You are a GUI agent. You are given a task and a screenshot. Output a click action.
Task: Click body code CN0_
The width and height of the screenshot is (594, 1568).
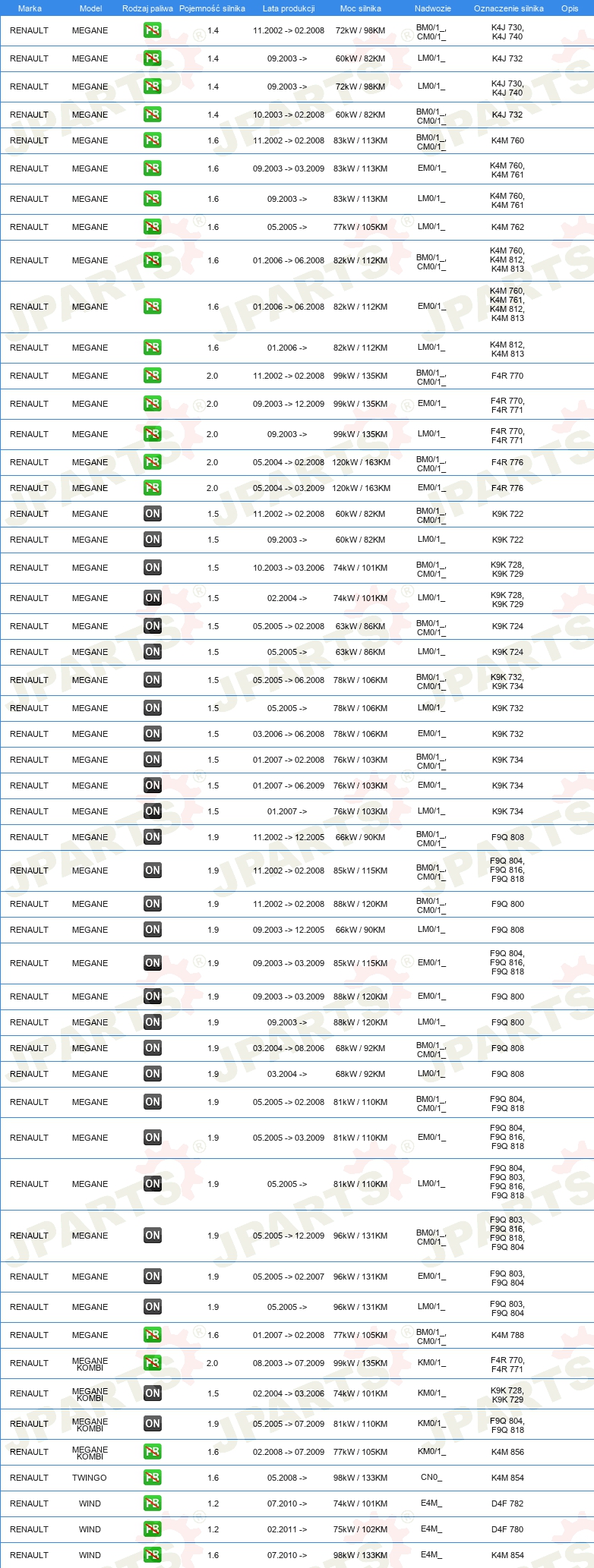click(x=431, y=1477)
